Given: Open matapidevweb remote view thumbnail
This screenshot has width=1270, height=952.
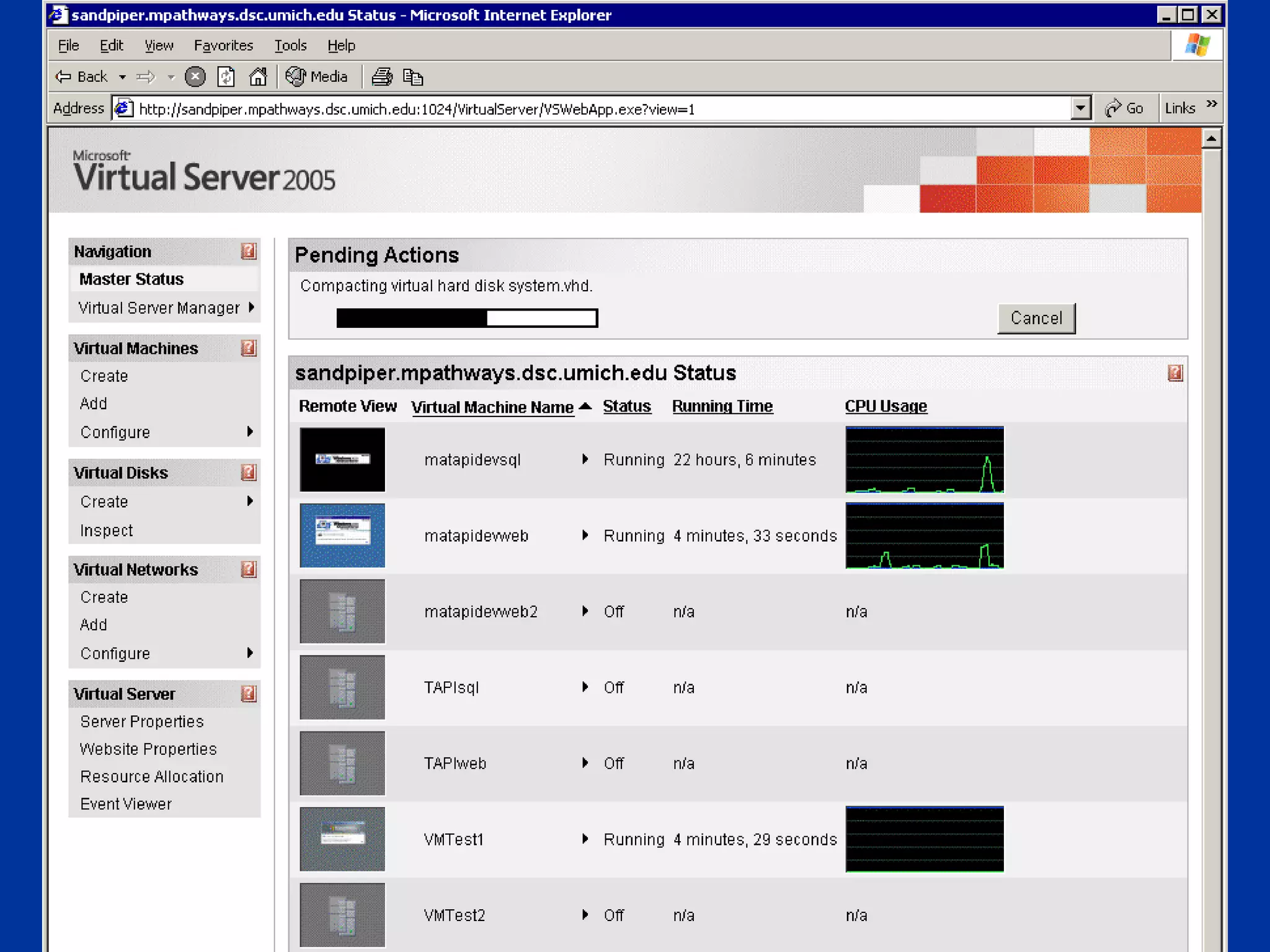Looking at the screenshot, I should (x=342, y=535).
